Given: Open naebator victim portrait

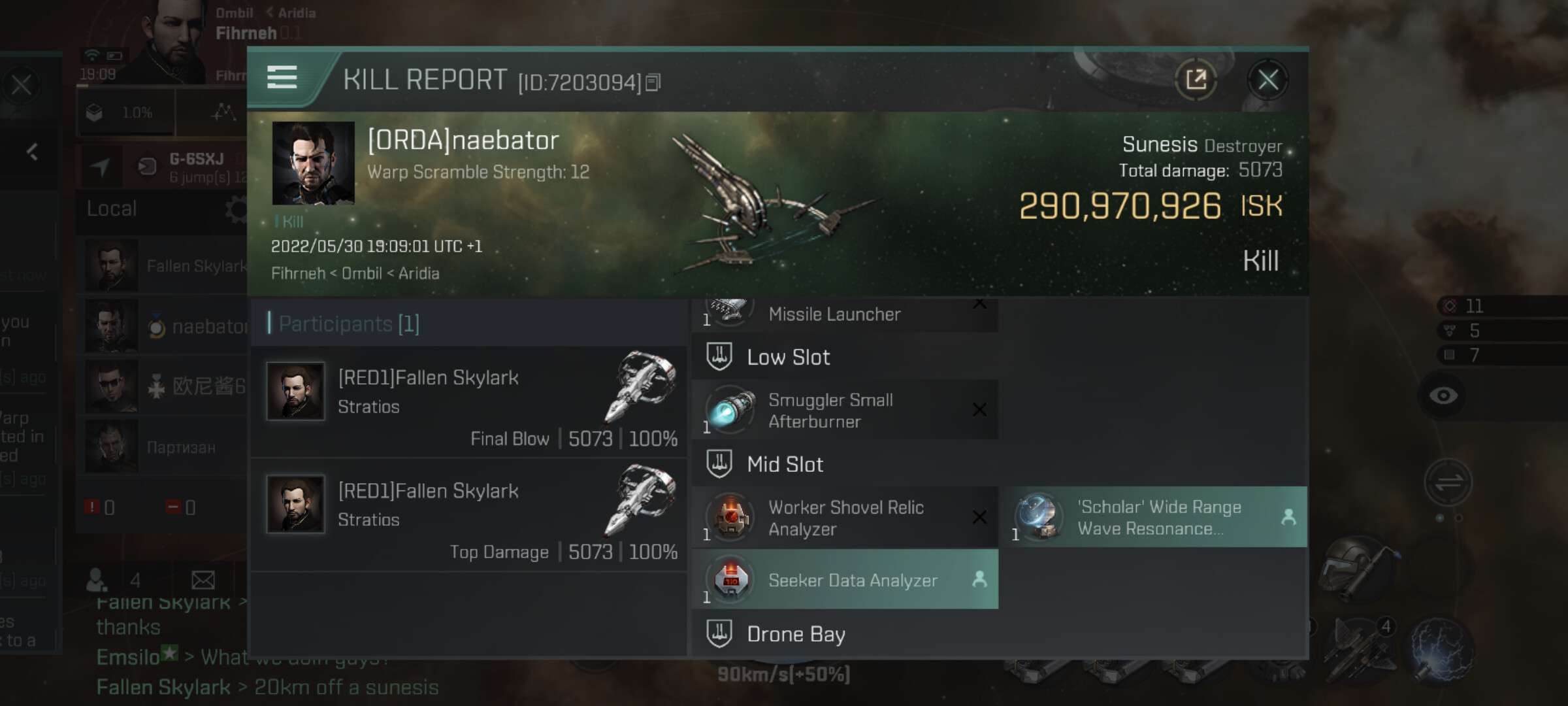Looking at the screenshot, I should (x=313, y=163).
